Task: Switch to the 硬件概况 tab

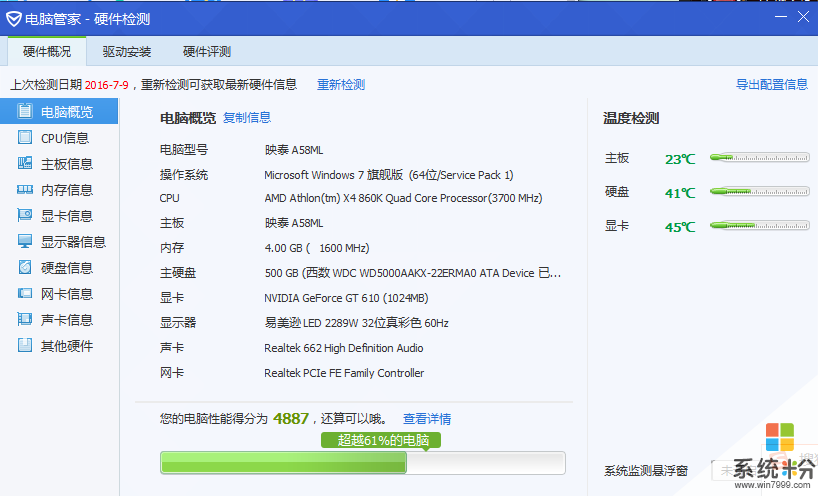Action: (x=47, y=51)
